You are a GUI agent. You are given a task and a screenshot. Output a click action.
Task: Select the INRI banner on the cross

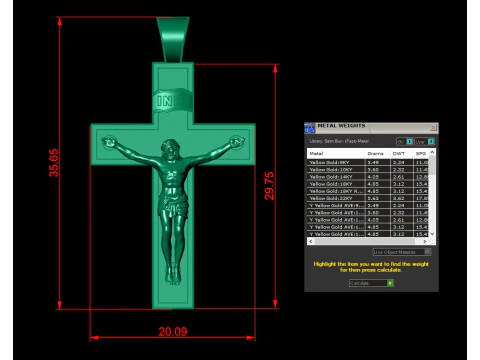click(173, 100)
